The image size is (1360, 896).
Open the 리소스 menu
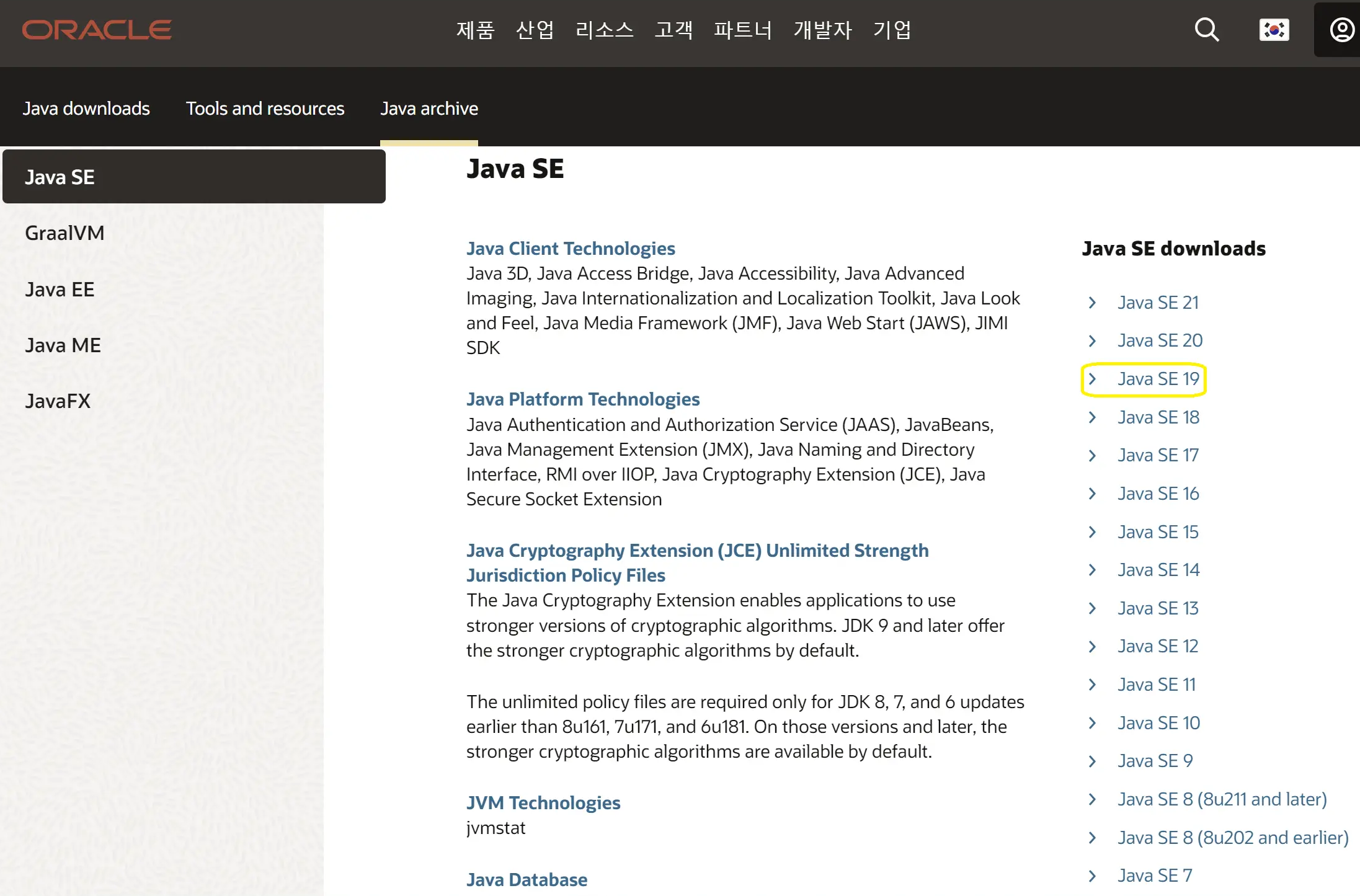coord(604,30)
